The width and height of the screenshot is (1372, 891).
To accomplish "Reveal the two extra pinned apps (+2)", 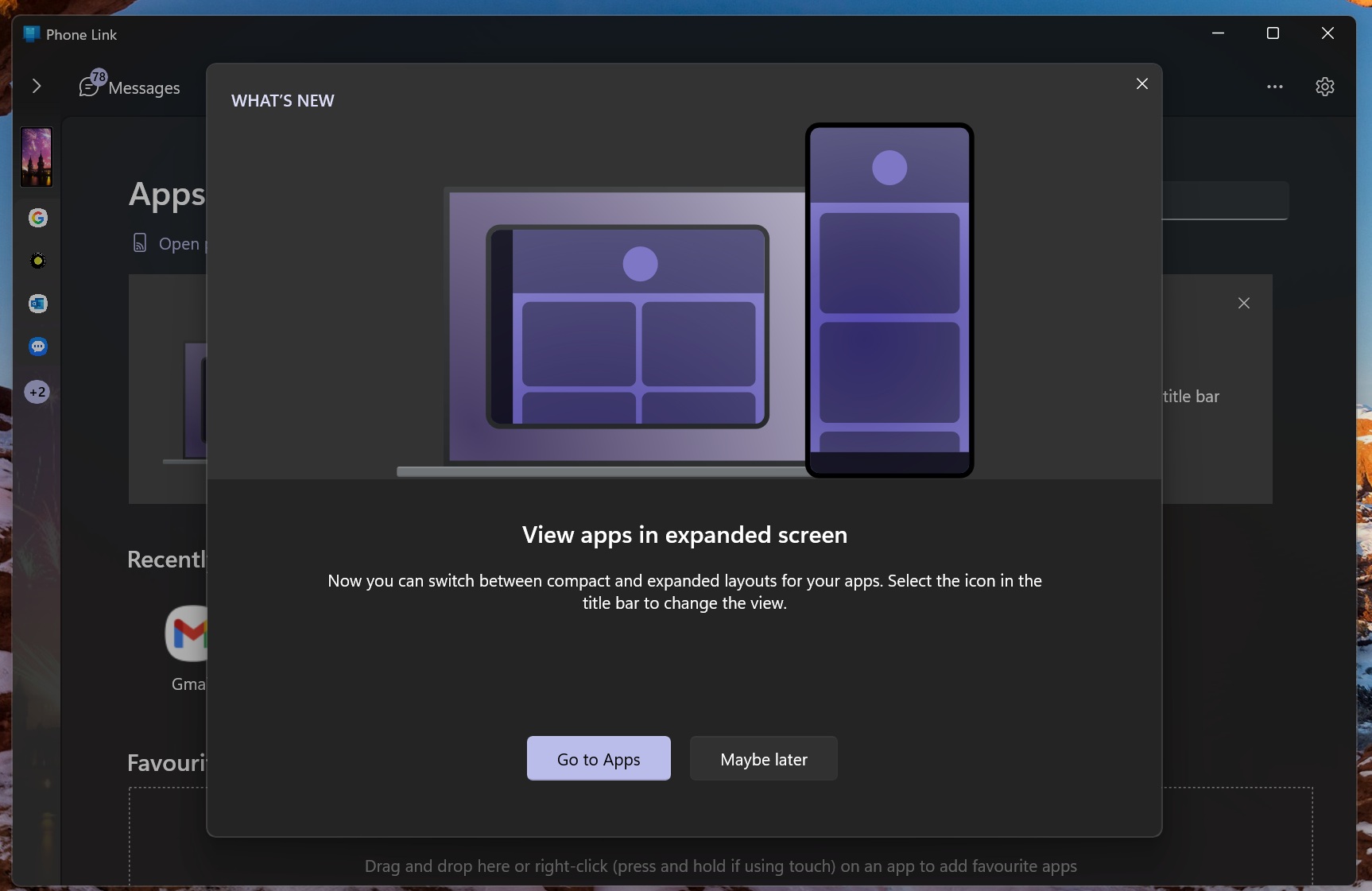I will pyautogui.click(x=37, y=392).
